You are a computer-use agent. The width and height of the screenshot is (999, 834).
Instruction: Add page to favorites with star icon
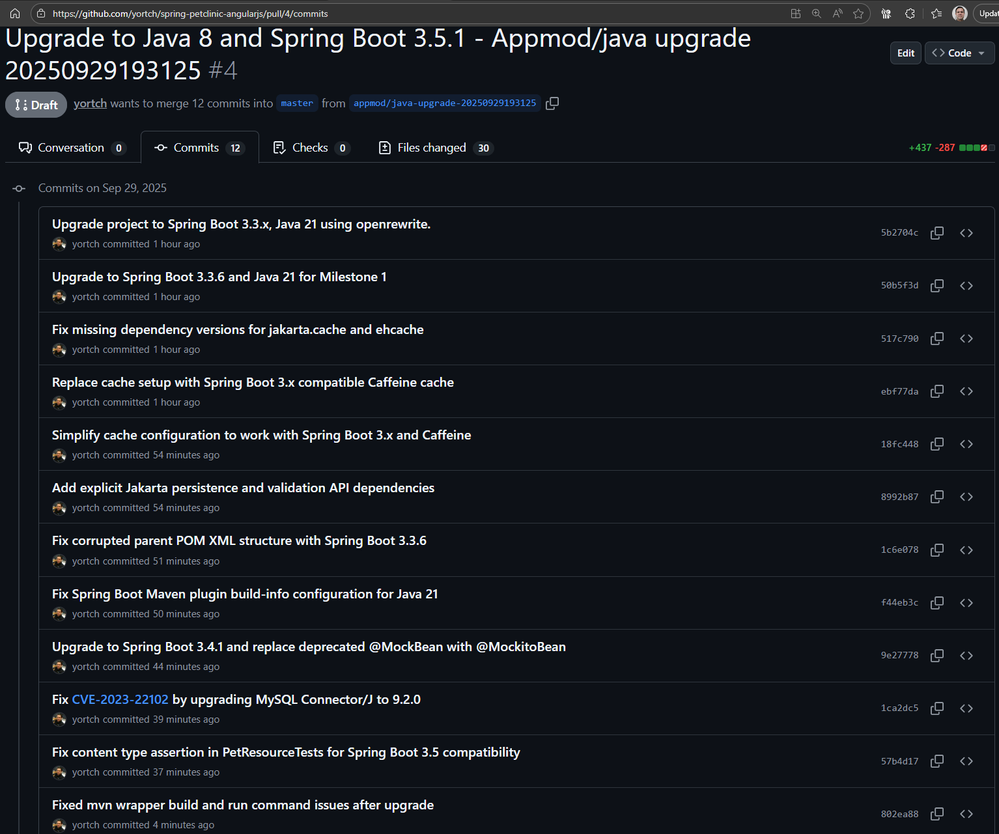[x=858, y=13]
